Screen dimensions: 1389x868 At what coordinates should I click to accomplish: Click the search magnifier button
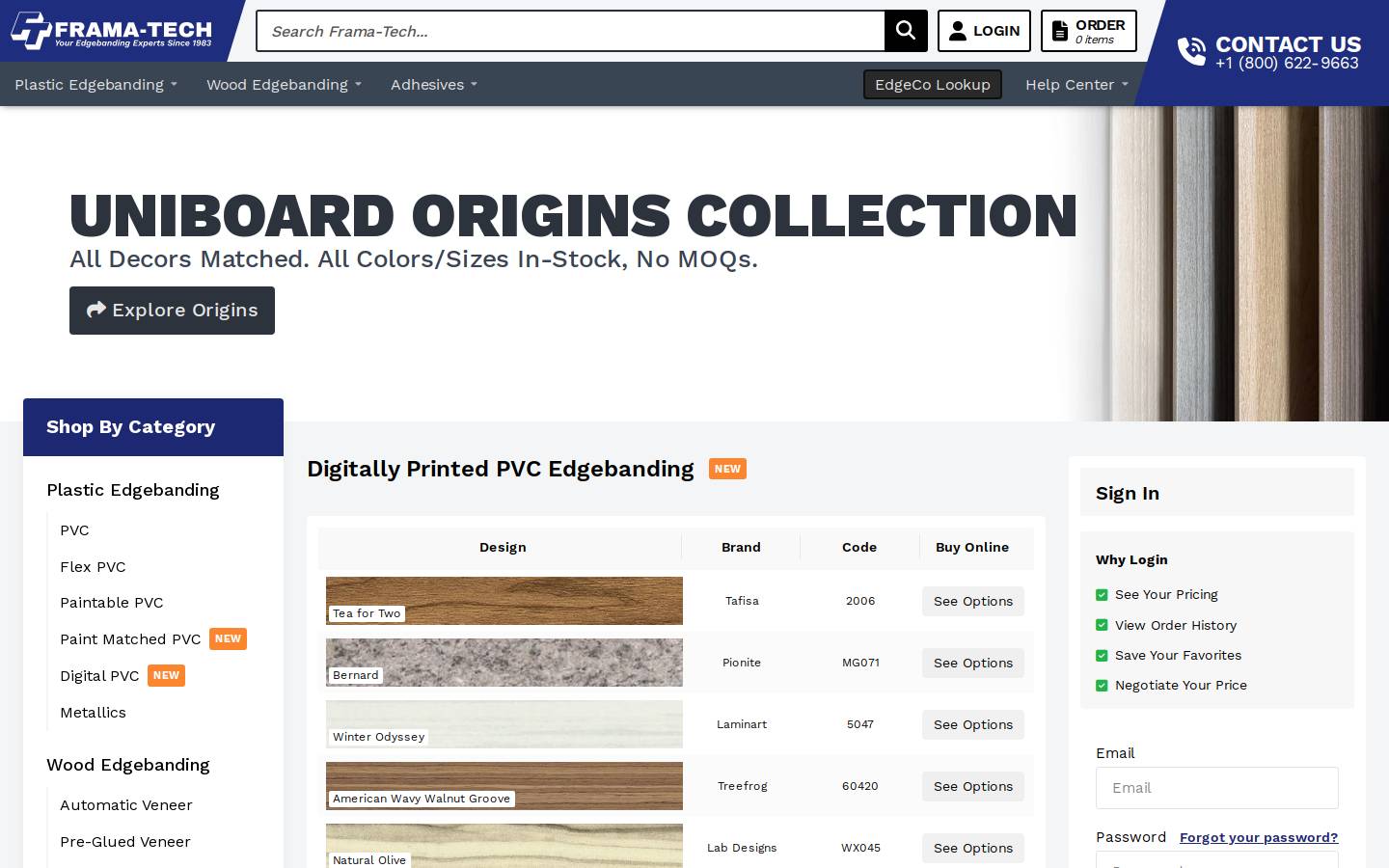coord(906,31)
